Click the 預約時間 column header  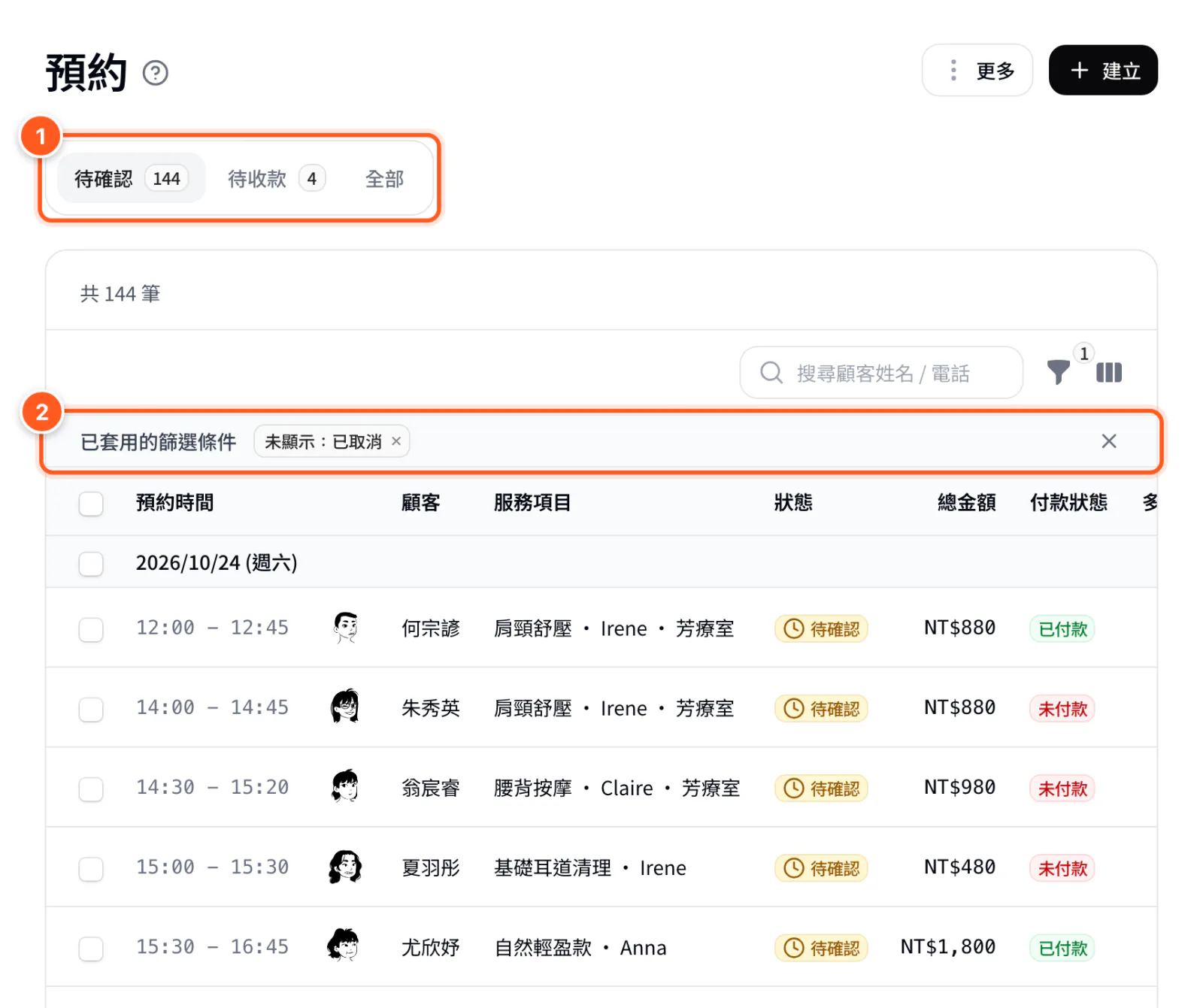175,503
